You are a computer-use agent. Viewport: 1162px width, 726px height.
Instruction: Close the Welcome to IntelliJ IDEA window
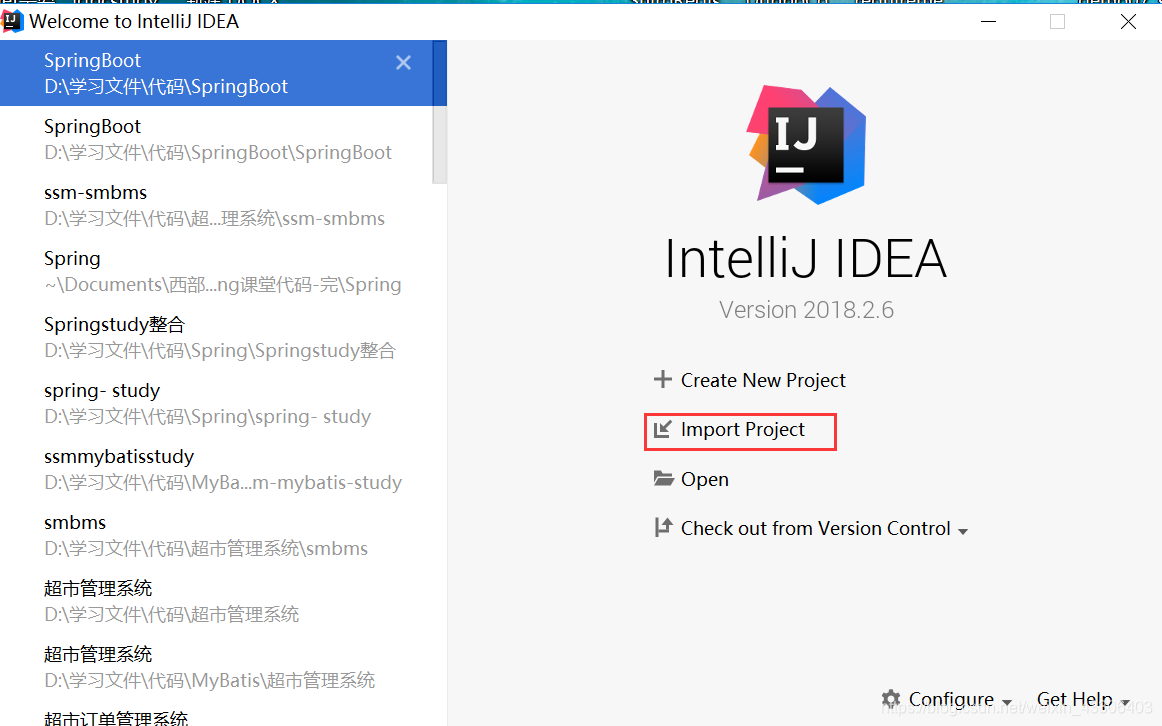(1128, 21)
